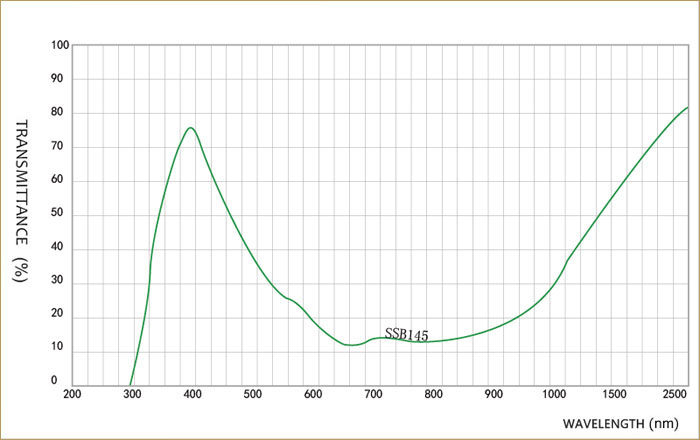
Task: Click the 100 label on the y-axis
Action: point(59,46)
